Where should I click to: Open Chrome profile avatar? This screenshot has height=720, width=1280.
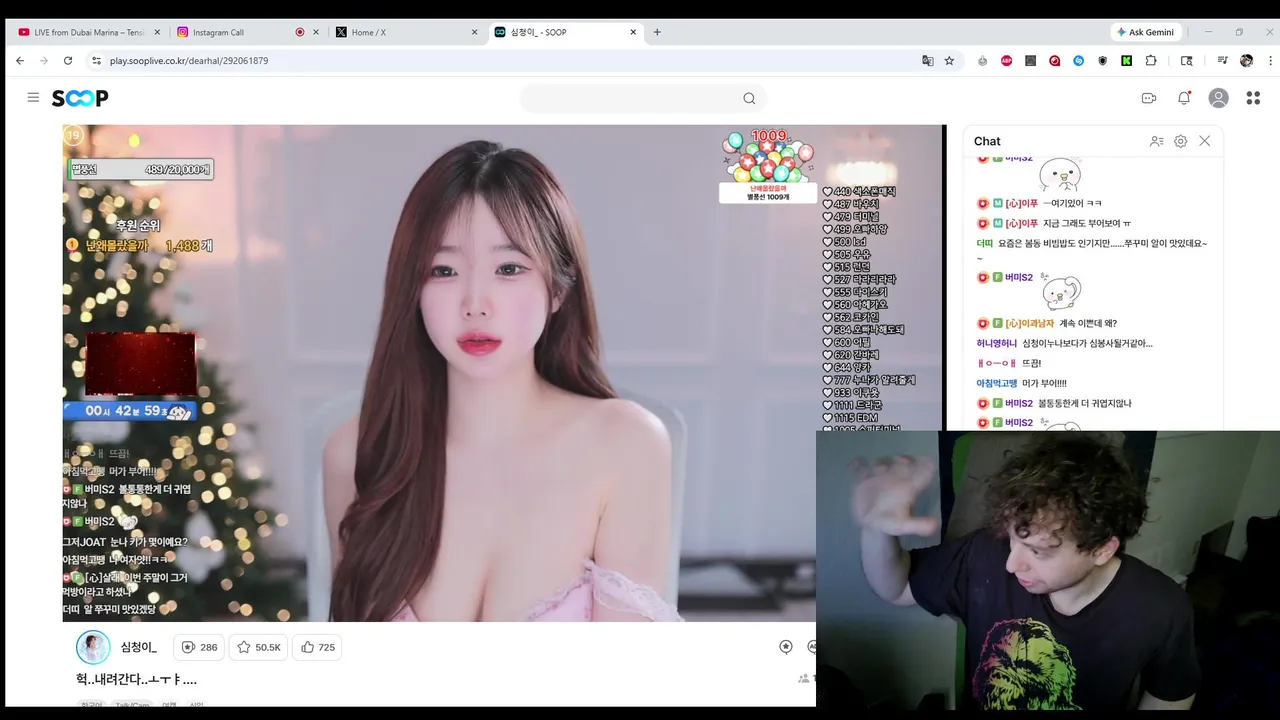tap(1246, 61)
